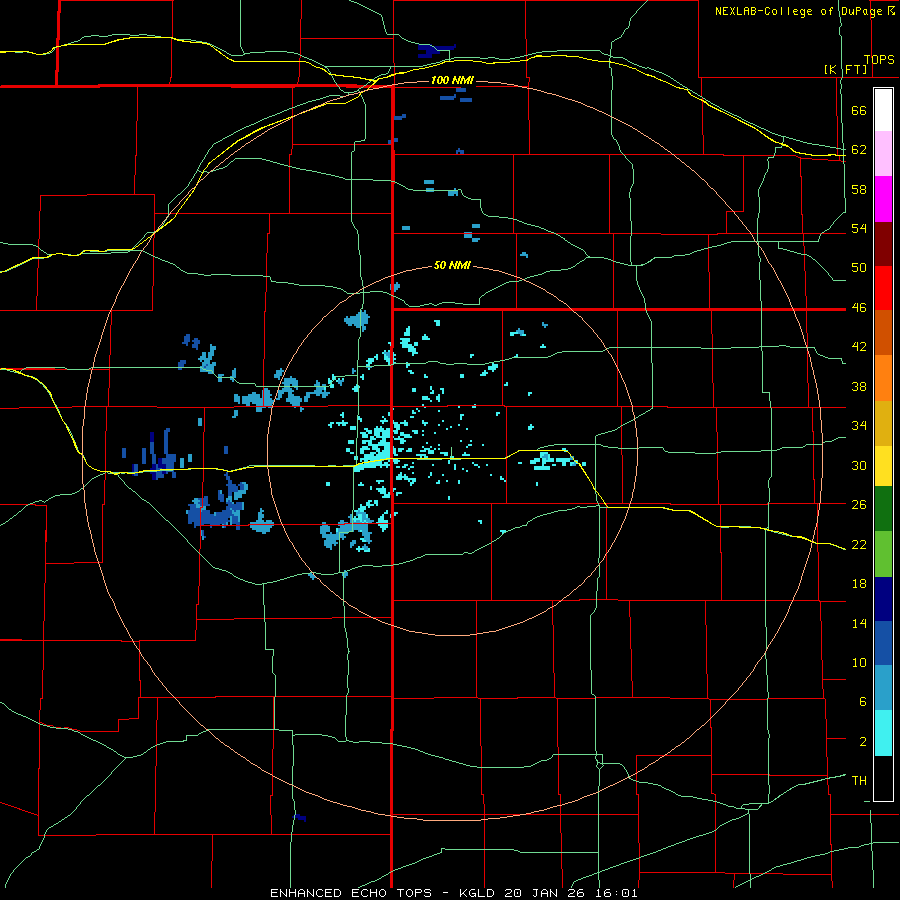This screenshot has height=900, width=900.
Task: Click the legend value 30
Action: click(x=859, y=465)
